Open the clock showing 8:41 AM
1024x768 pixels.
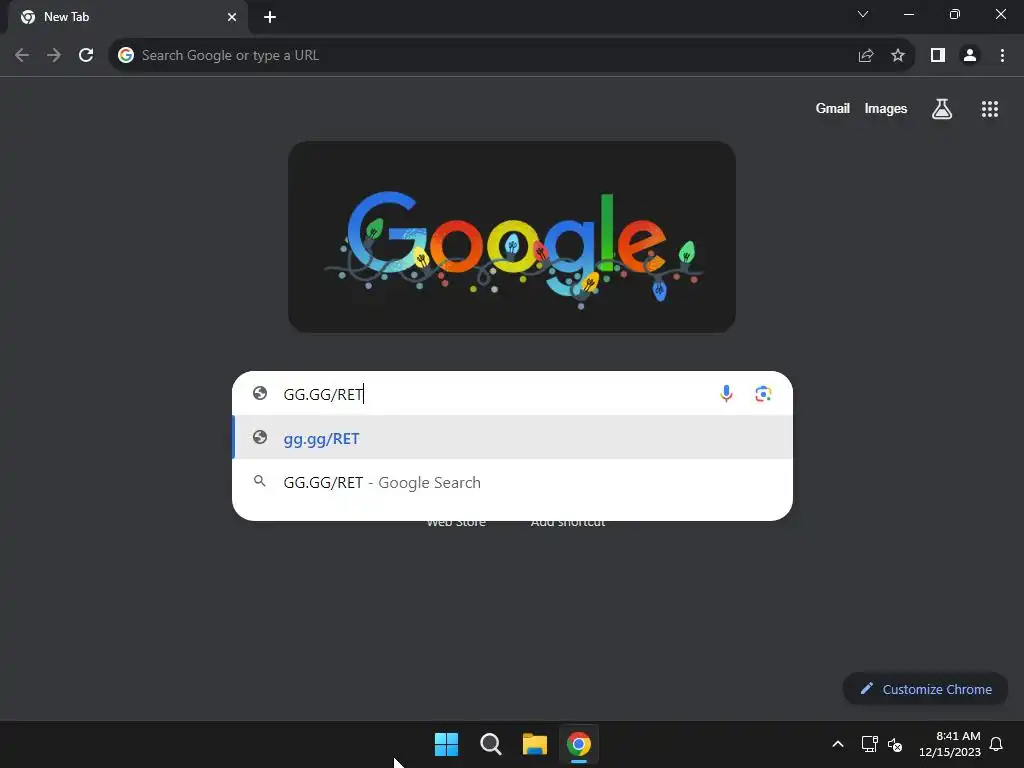pyautogui.click(x=950, y=744)
